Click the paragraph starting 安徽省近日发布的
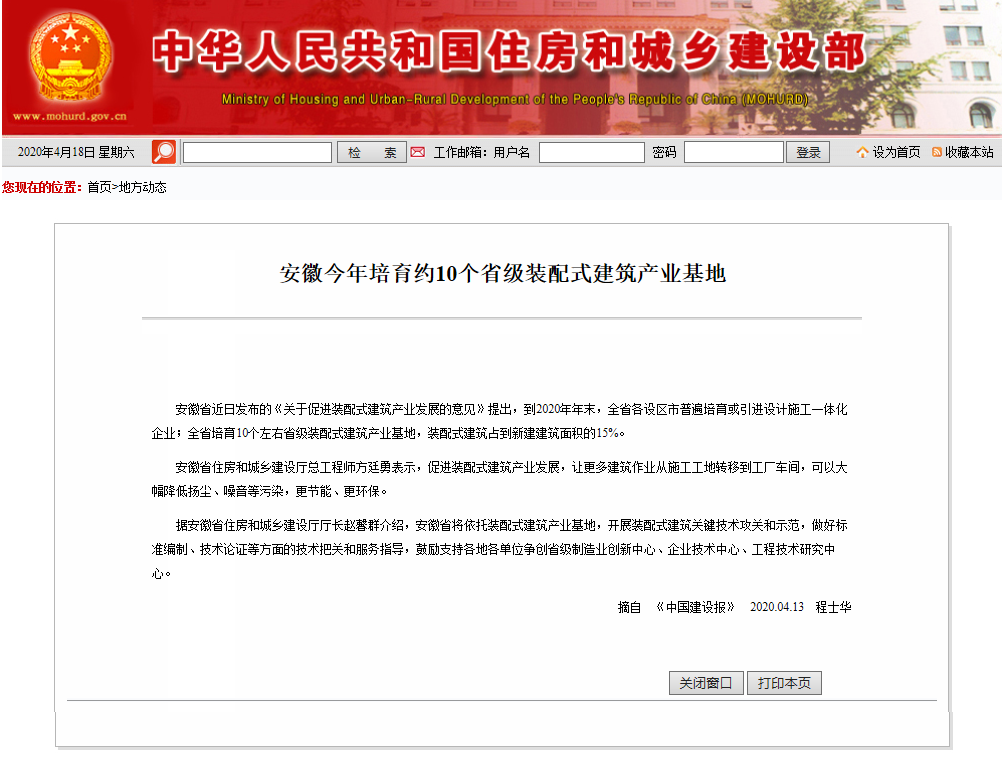Screen dimensions: 1006x759 (500, 422)
